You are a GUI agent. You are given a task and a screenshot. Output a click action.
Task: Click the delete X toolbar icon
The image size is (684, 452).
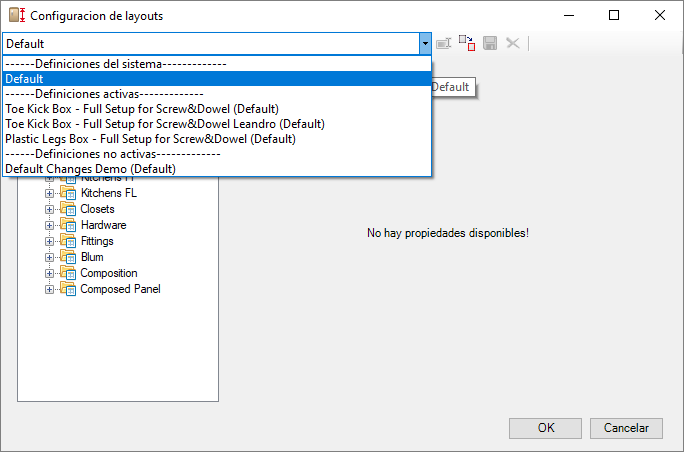(x=512, y=44)
